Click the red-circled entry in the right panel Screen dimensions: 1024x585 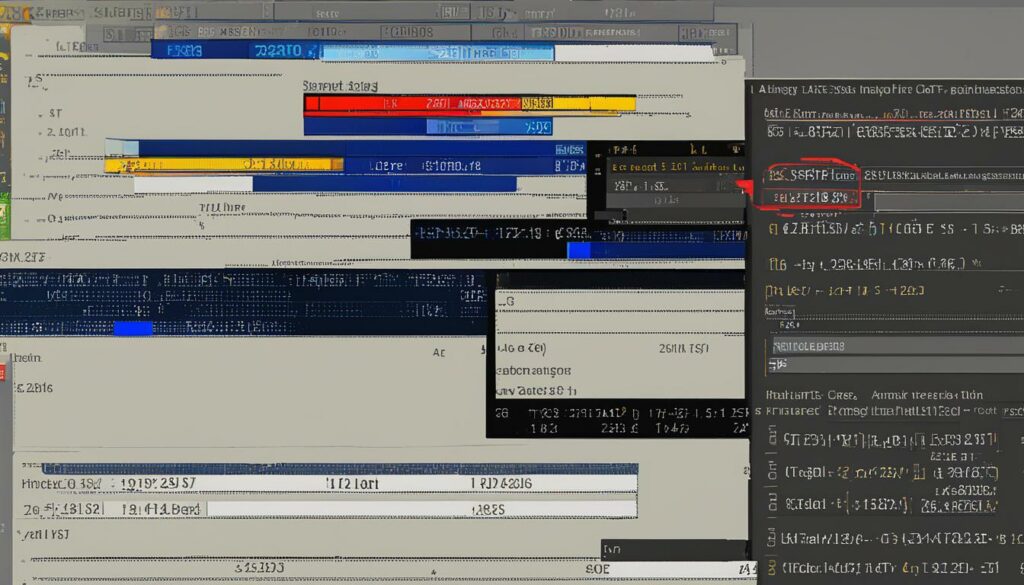809,186
